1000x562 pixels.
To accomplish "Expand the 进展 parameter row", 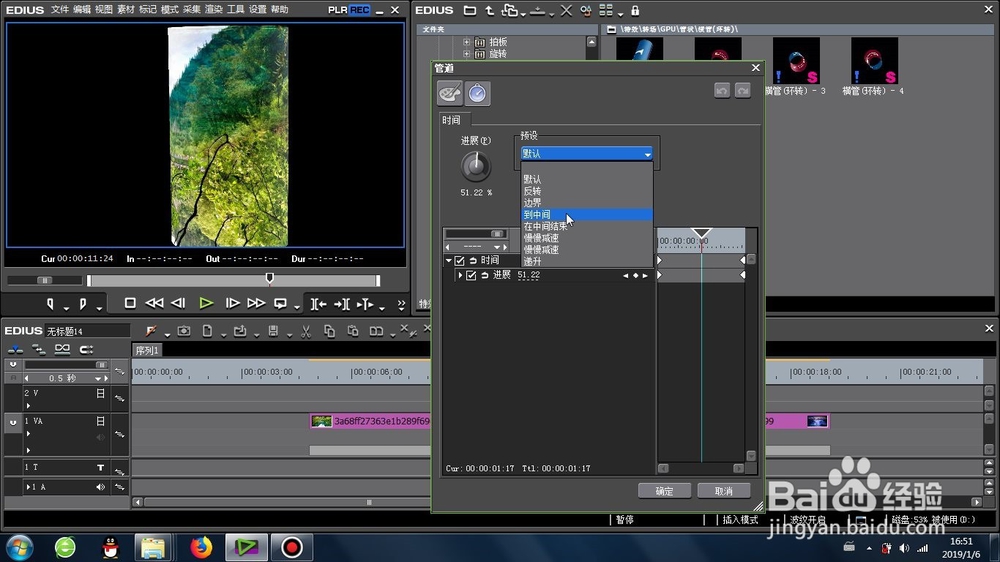I will [x=460, y=275].
